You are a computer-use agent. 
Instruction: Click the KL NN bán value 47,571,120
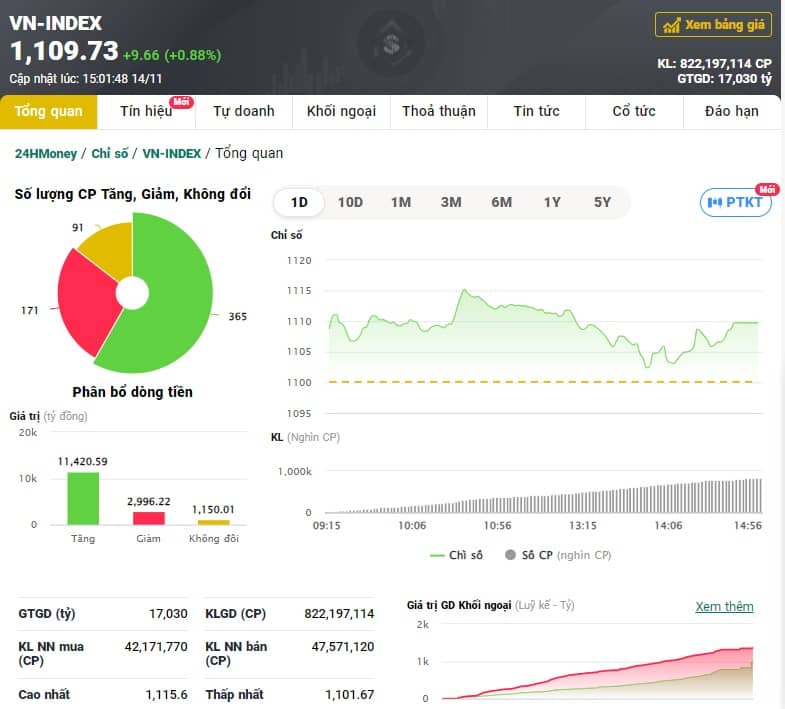click(343, 647)
